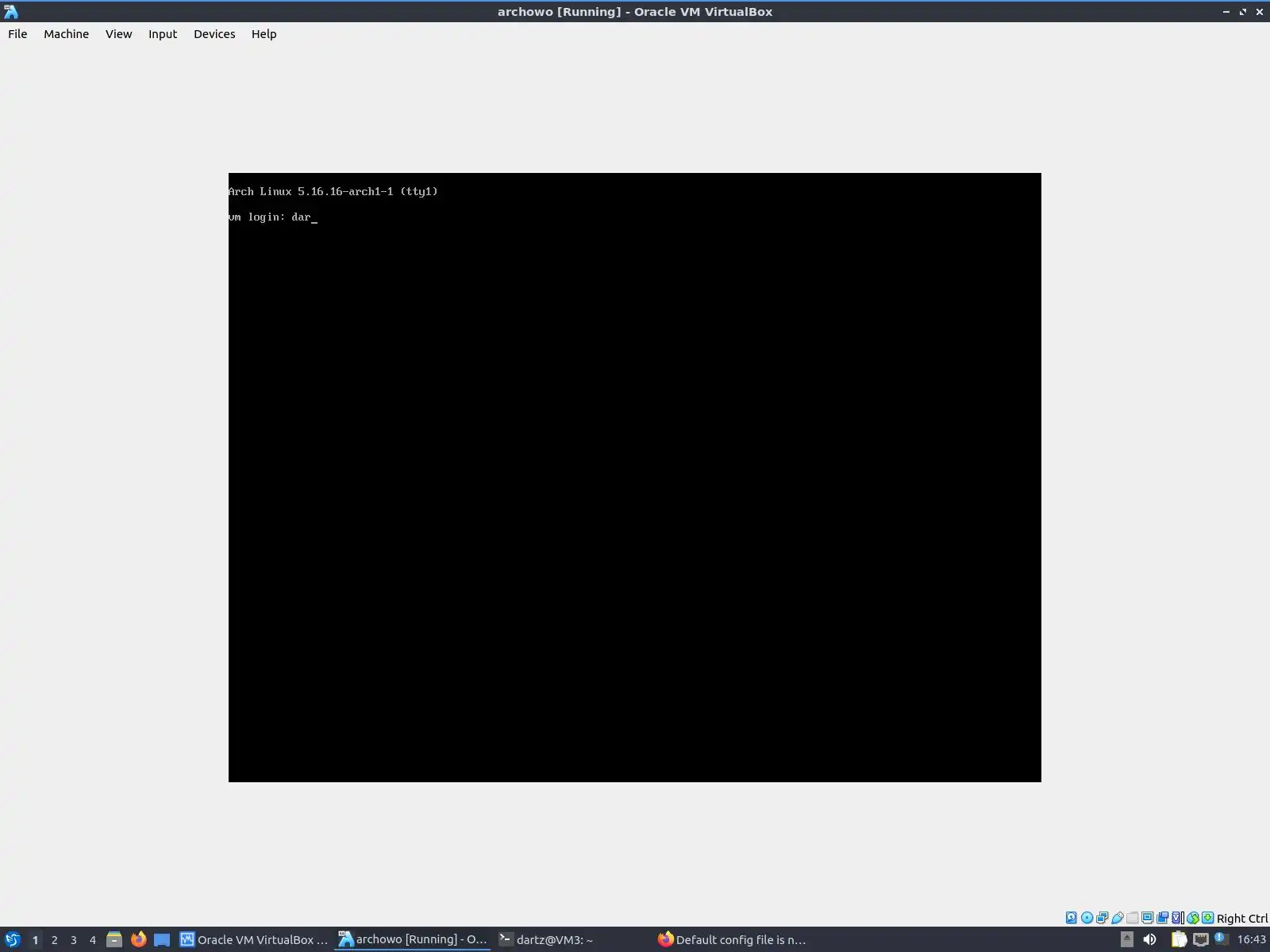Switch to virtual desktop 4
This screenshot has width=1270, height=952.
click(92, 940)
